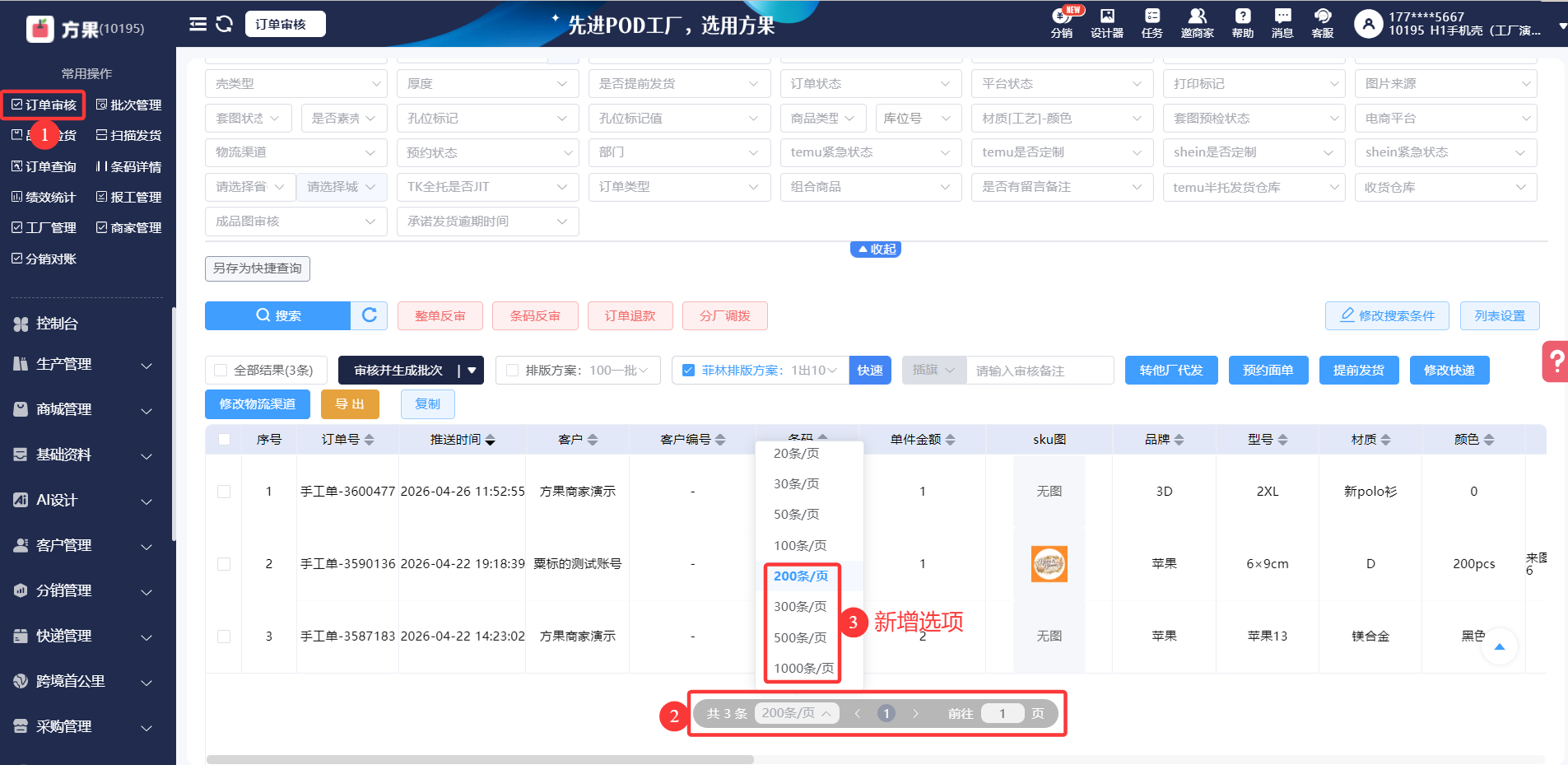Image resolution: width=1568 pixels, height=765 pixels.
Task: Open the 订单状态 filter dropdown
Action: tap(870, 84)
